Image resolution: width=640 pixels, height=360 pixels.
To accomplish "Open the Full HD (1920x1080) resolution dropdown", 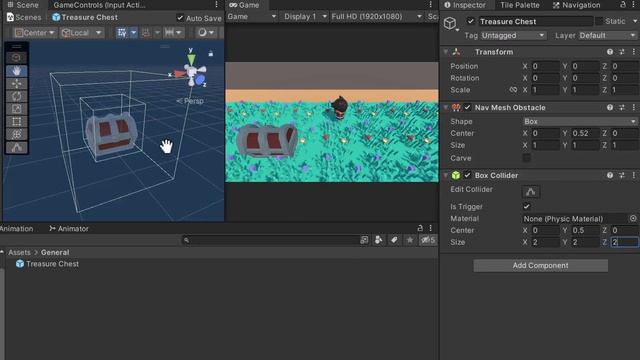I will coord(376,16).
